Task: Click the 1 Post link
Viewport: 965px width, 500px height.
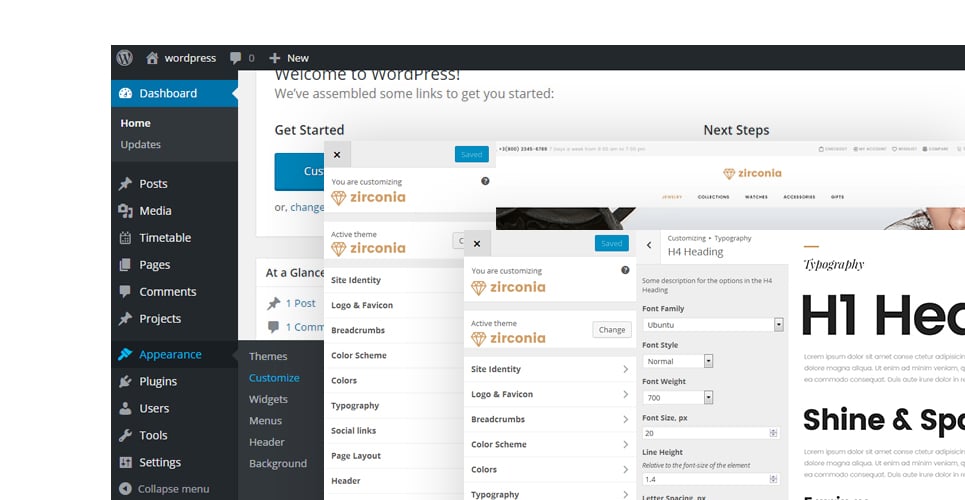Action: [300, 304]
